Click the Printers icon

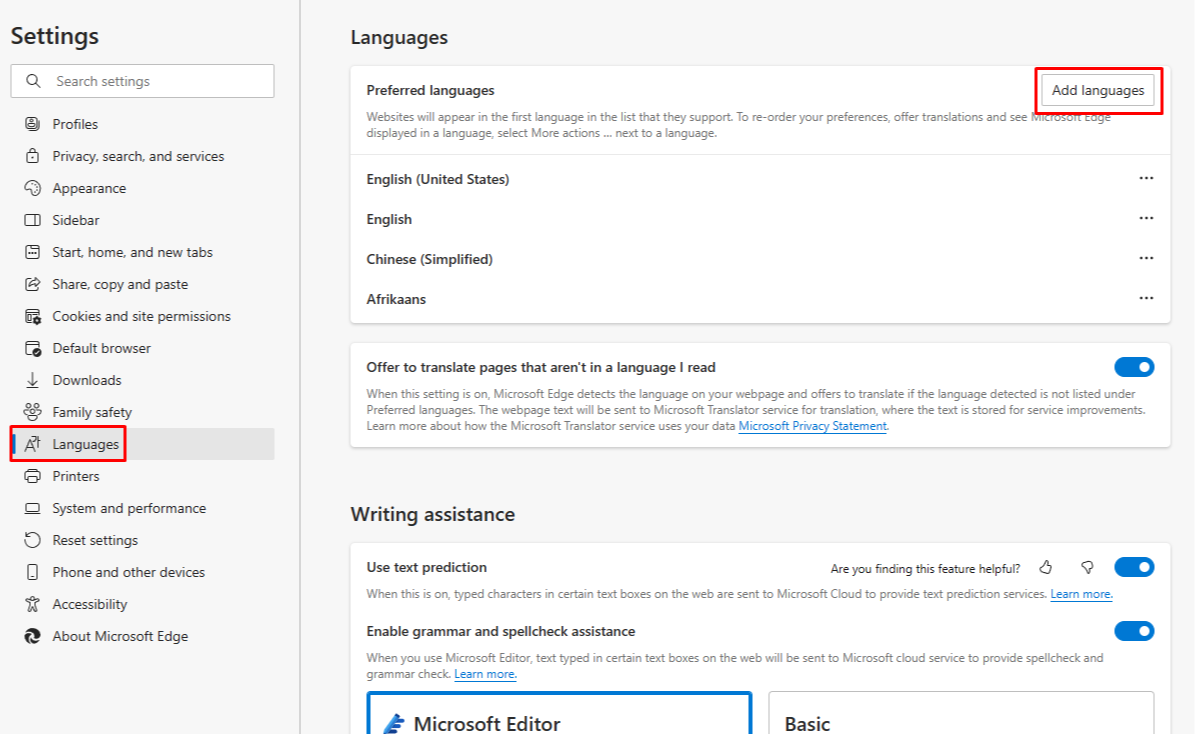tap(32, 476)
